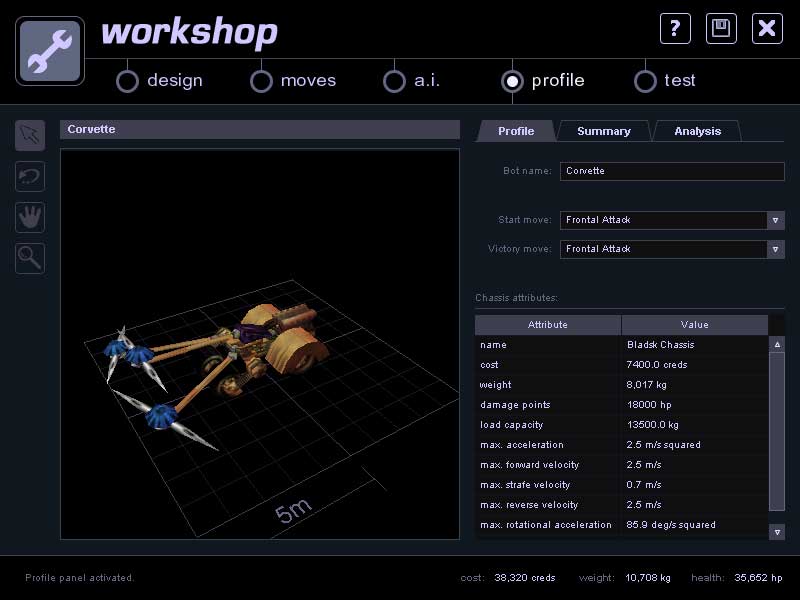Choose the a.i. radio option
Screen dimensions: 800x600
394,81
